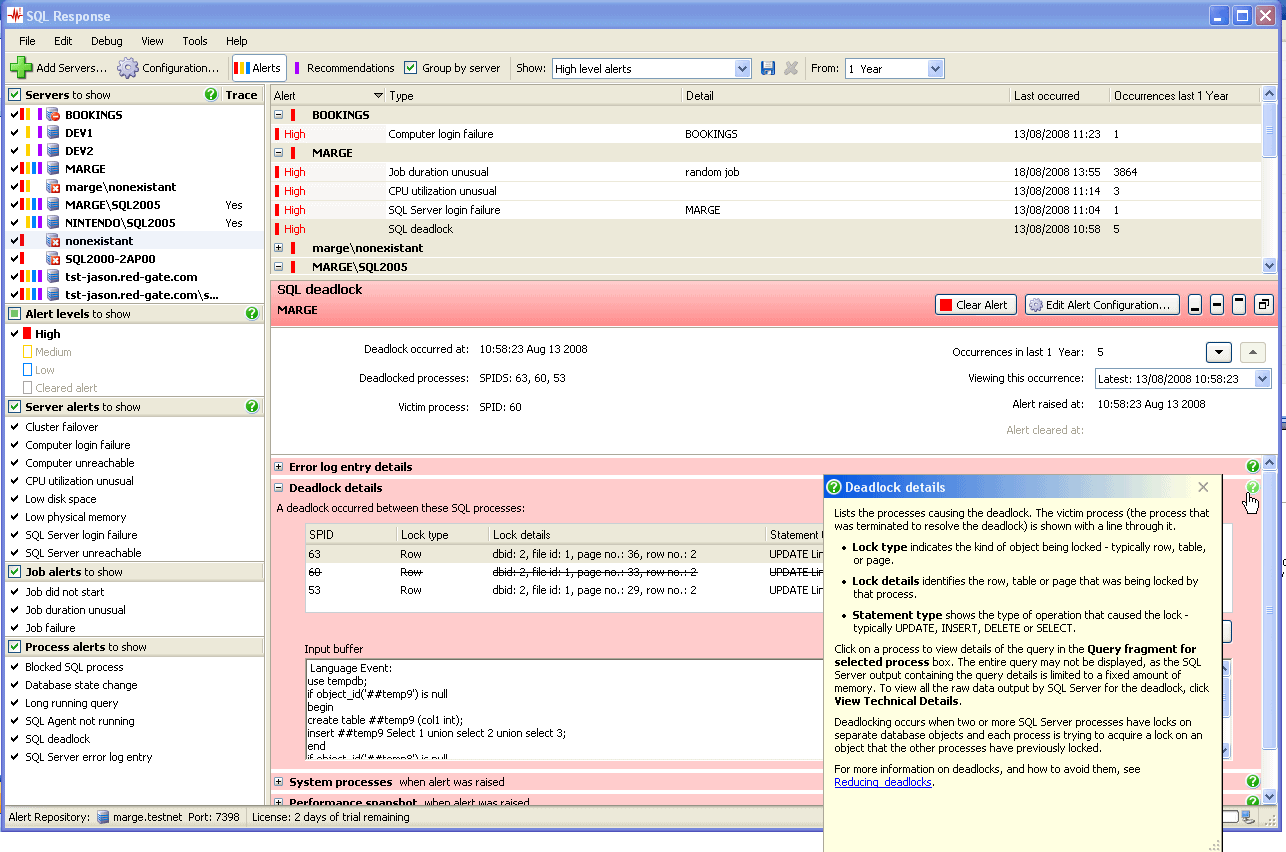Open the Help menu

[237, 41]
